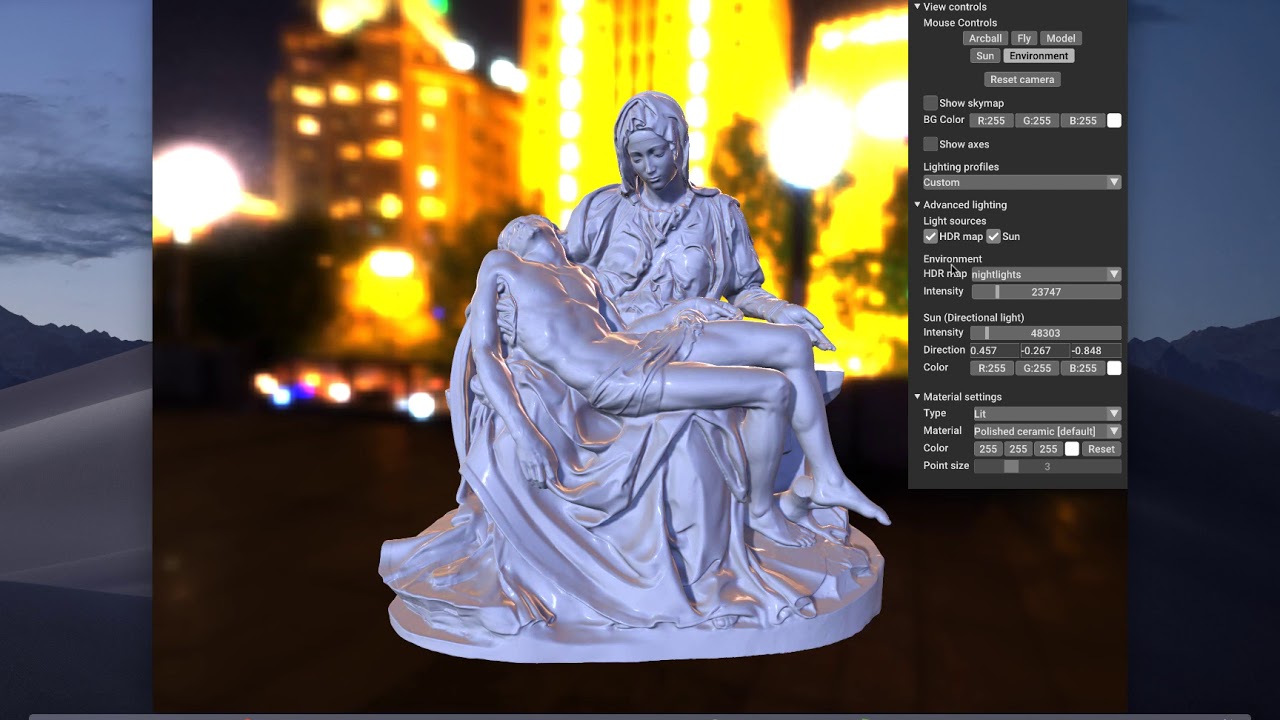
Task: Edit the Sun Color R:255 field
Action: tap(991, 368)
